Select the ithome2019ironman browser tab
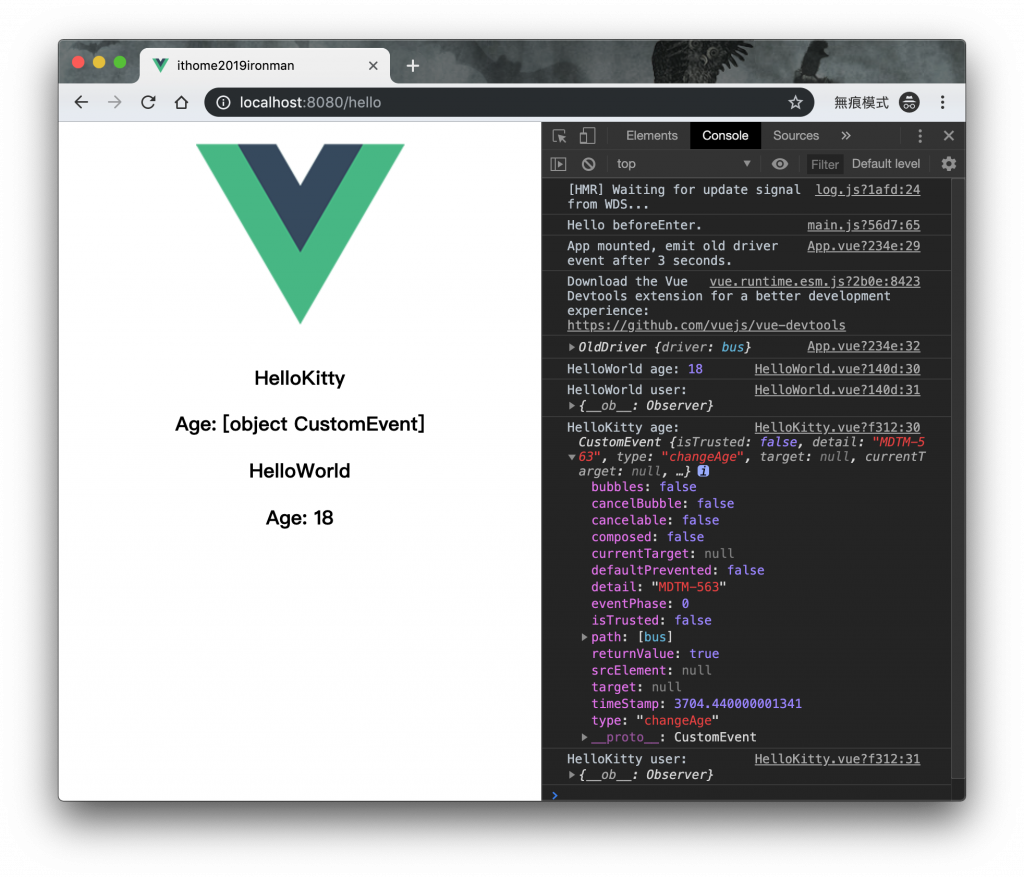The image size is (1024, 878). click(264, 66)
